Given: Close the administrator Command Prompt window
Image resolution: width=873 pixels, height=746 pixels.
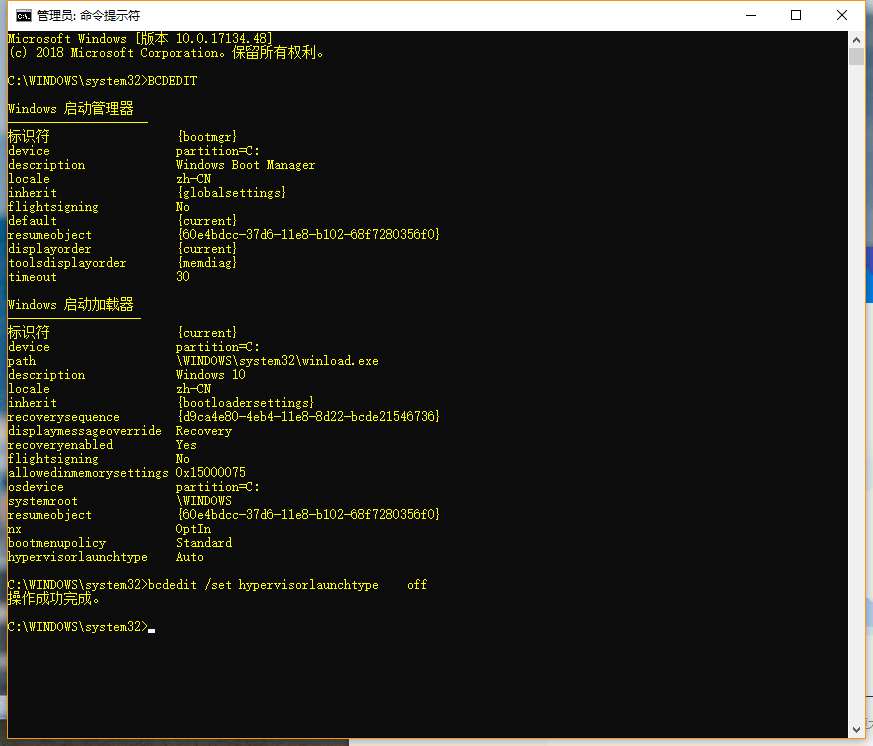Looking at the screenshot, I should click(843, 15).
